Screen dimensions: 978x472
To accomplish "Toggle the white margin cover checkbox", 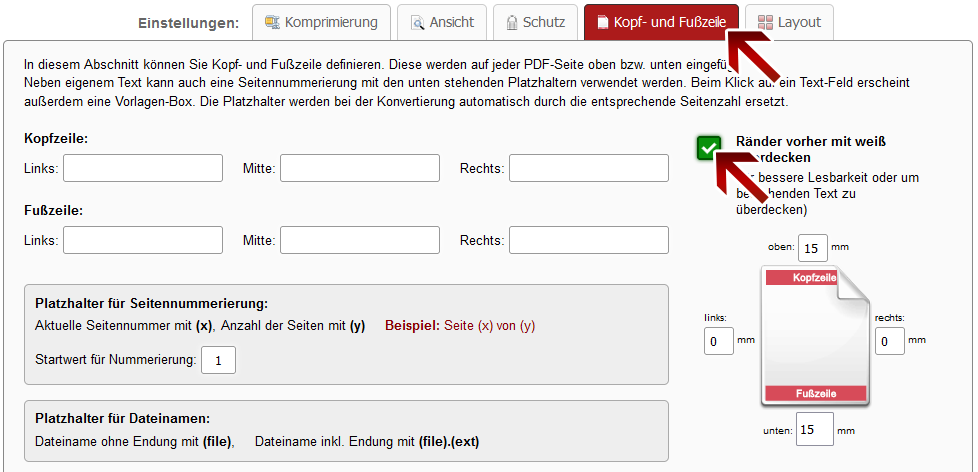I will (x=709, y=148).
